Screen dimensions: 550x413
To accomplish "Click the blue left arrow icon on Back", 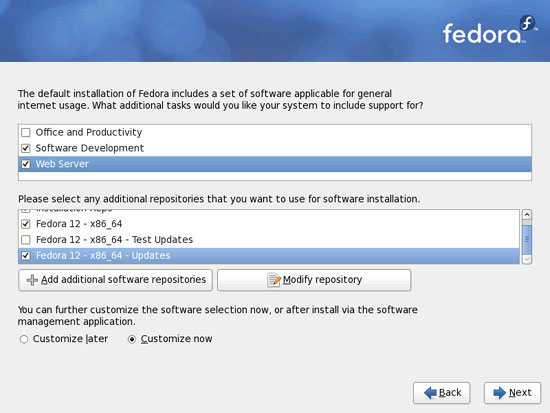I will [x=430, y=393].
